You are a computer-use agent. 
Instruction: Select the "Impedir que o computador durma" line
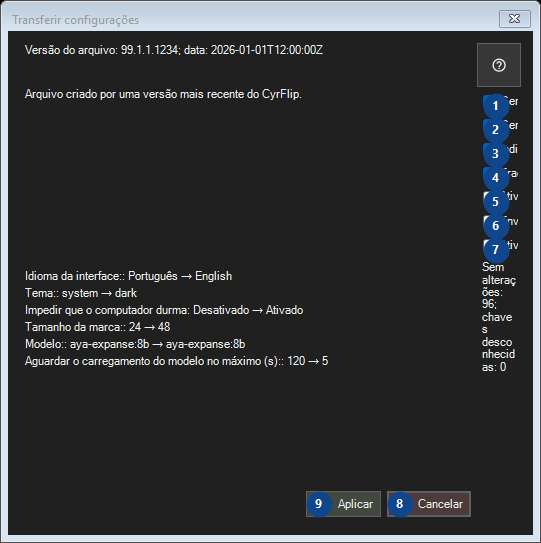[x=164, y=310]
